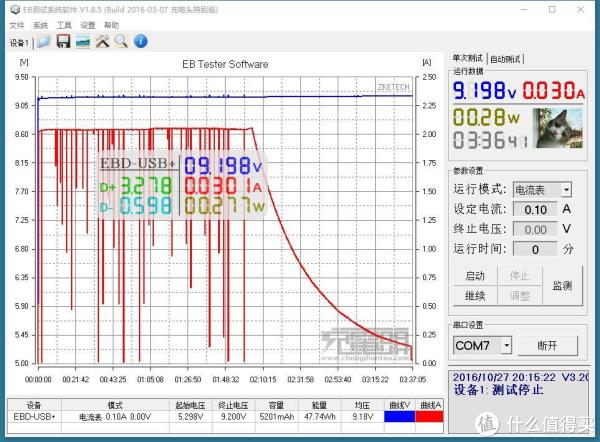Image resolution: width=600 pixels, height=442 pixels.
Task: Maximize the EB tester window
Action: (552, 10)
